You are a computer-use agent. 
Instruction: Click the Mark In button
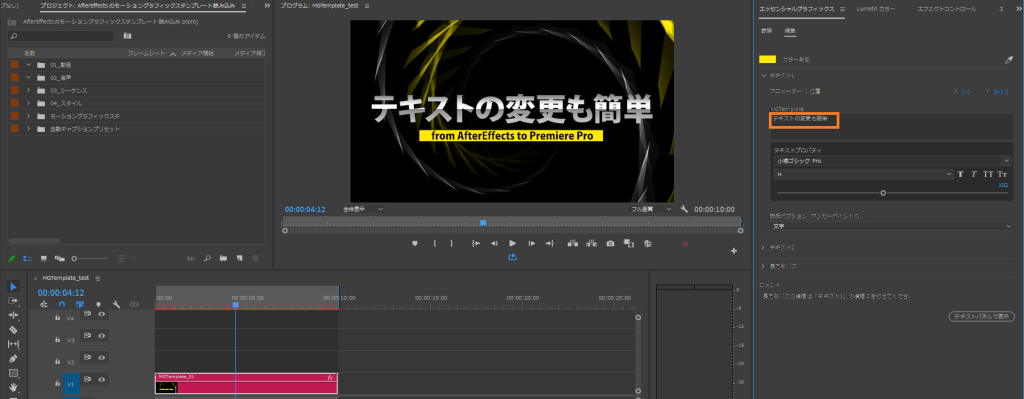434,243
